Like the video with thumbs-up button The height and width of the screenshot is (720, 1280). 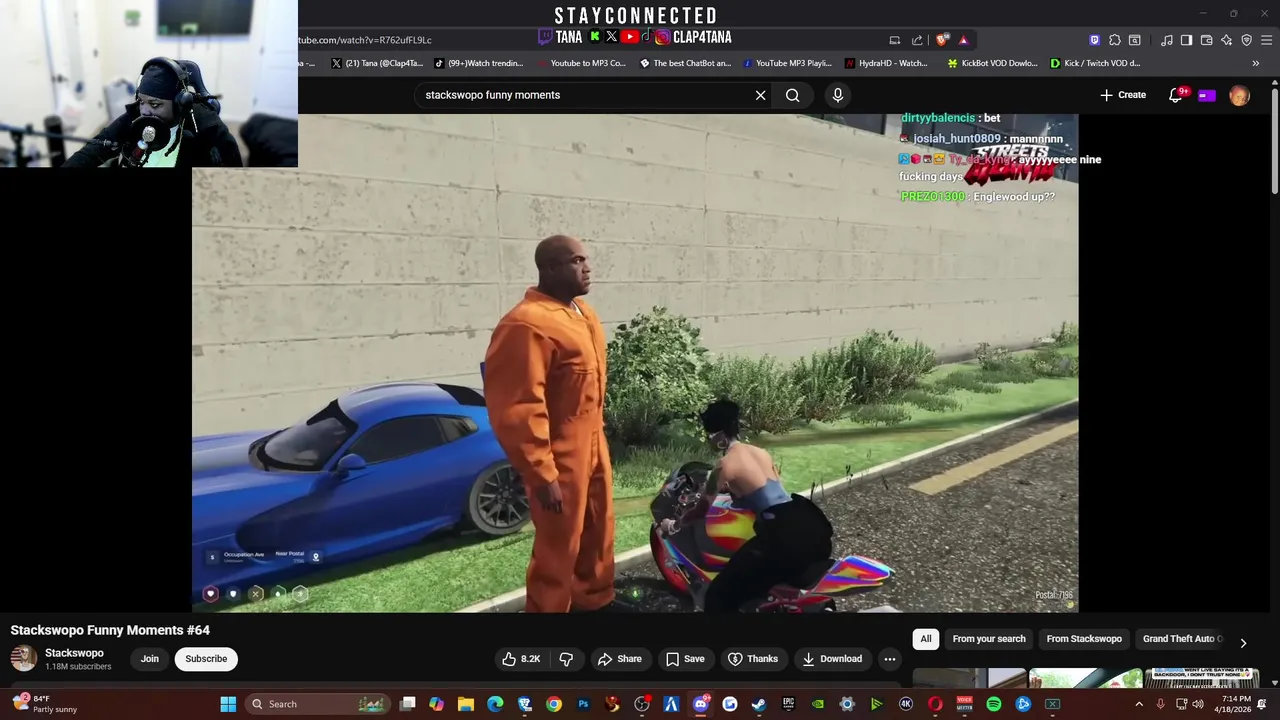coord(521,659)
